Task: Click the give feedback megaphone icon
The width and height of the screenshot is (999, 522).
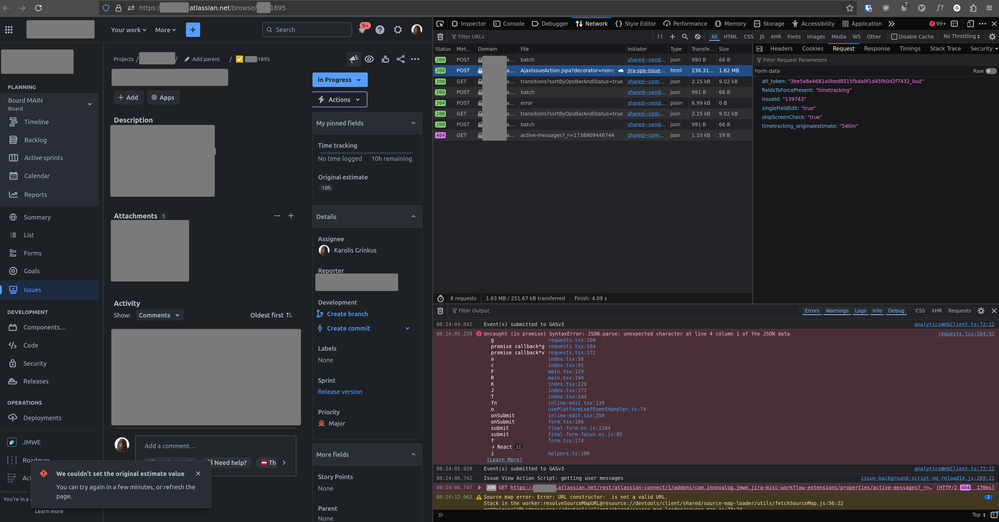Action: pyautogui.click(x=353, y=59)
